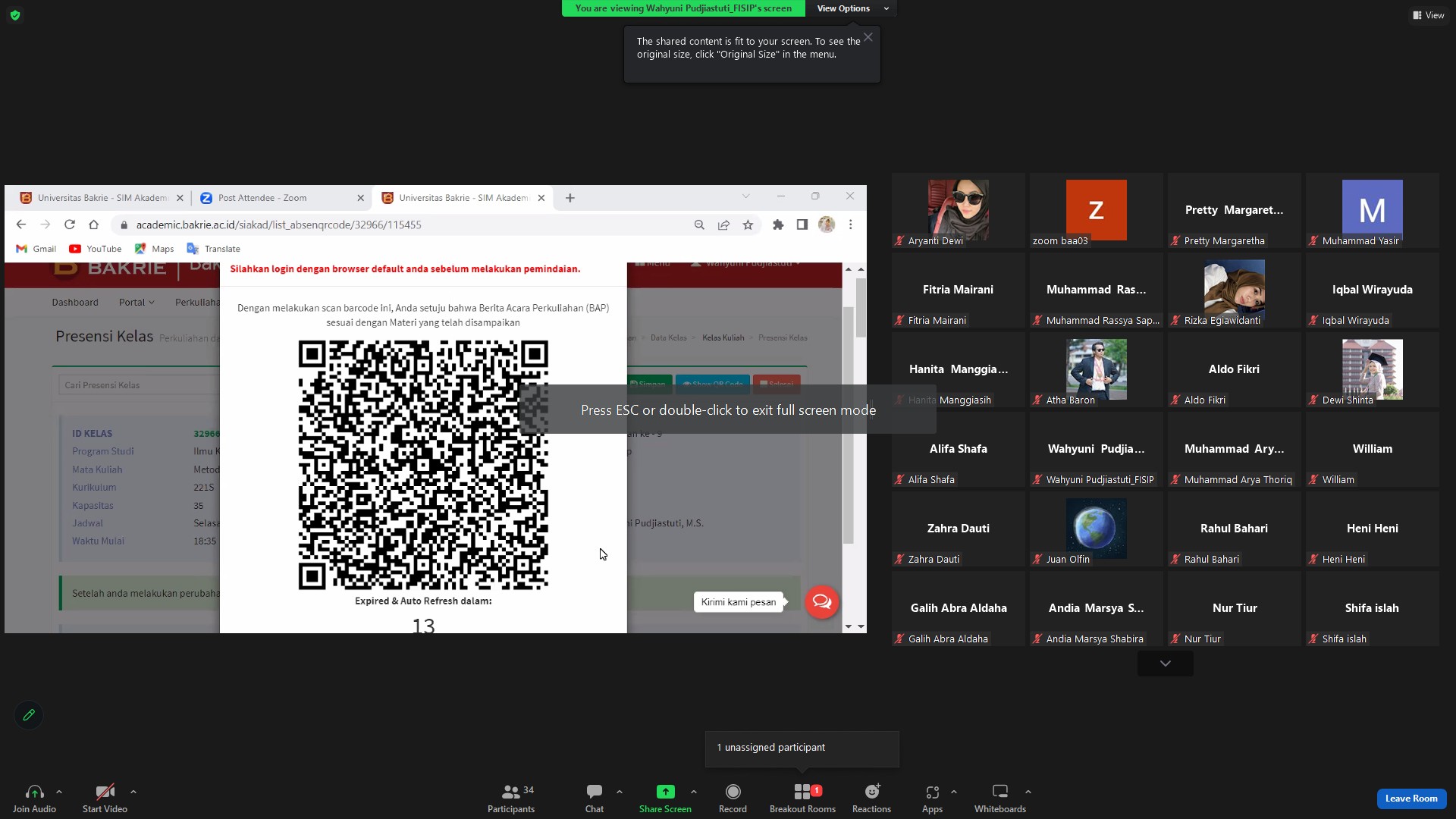Image resolution: width=1456 pixels, height=819 pixels.
Task: Click the browser forward arrow
Action: [x=45, y=224]
